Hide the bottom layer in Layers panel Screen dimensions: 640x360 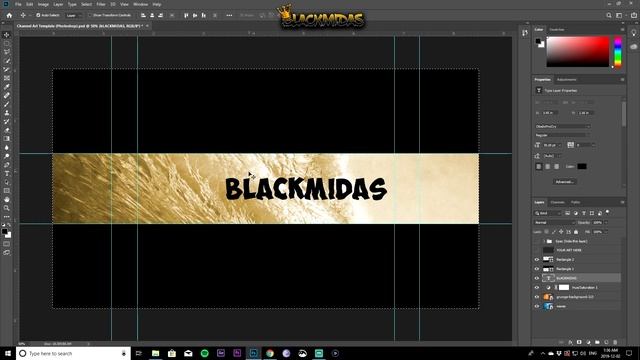tap(537, 307)
